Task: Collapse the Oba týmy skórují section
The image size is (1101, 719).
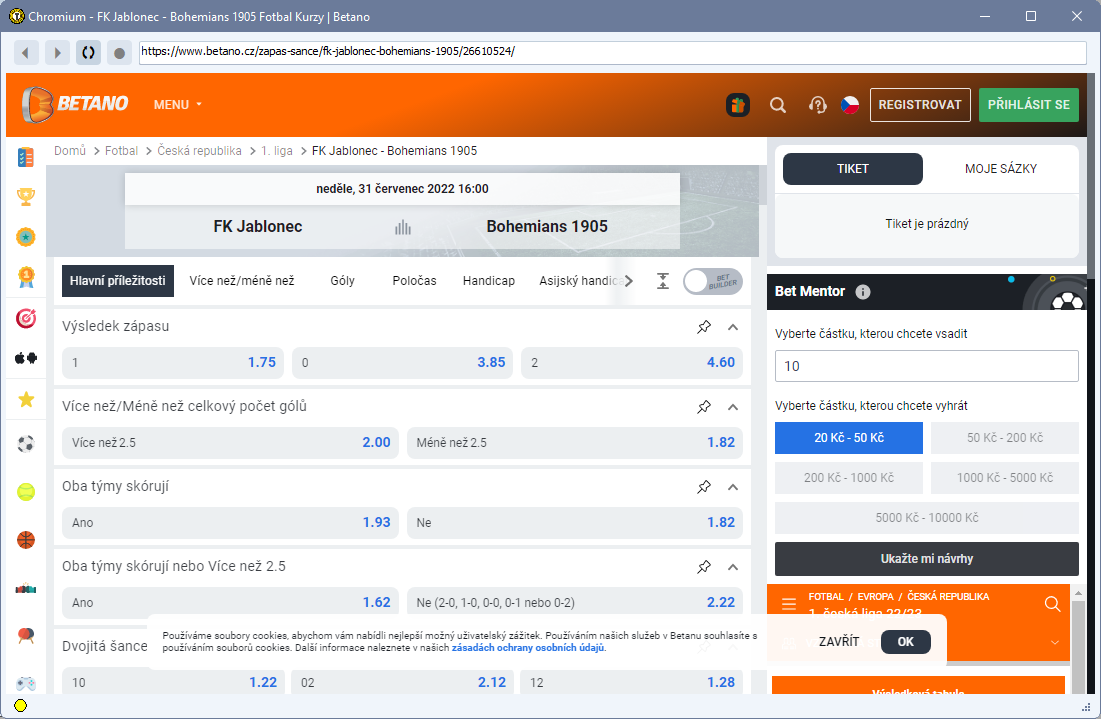Action: point(733,487)
